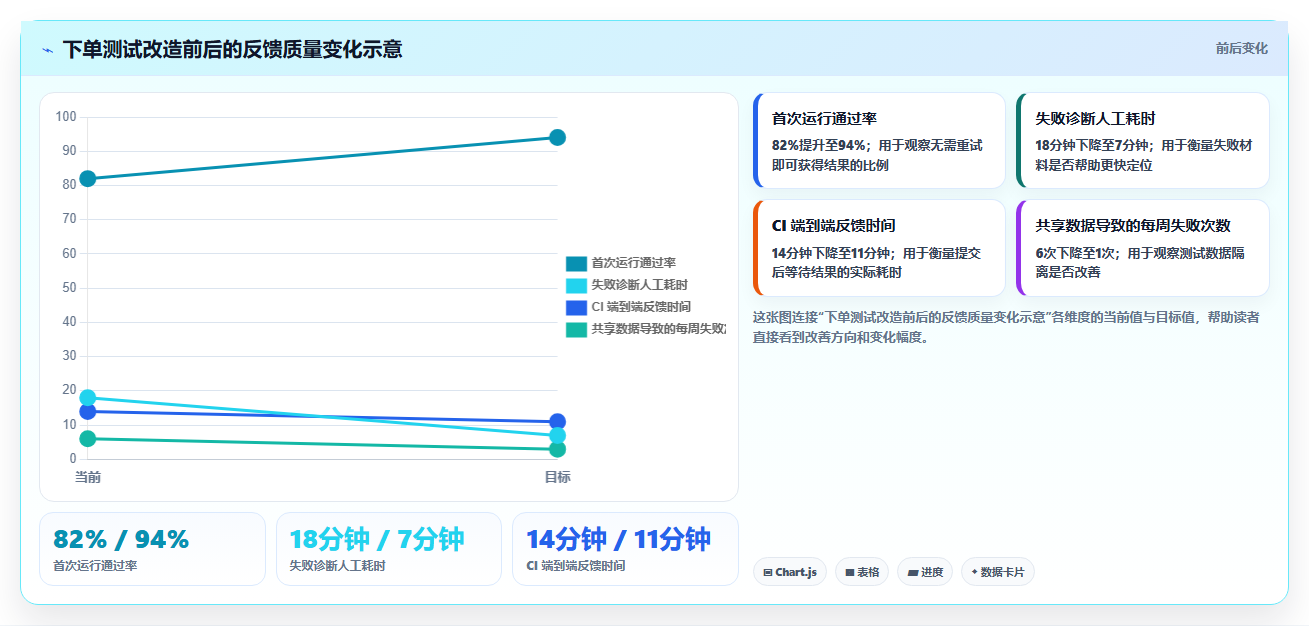Click the 82% / 94% stat tile
The height and width of the screenshot is (626, 1309).
click(x=152, y=549)
